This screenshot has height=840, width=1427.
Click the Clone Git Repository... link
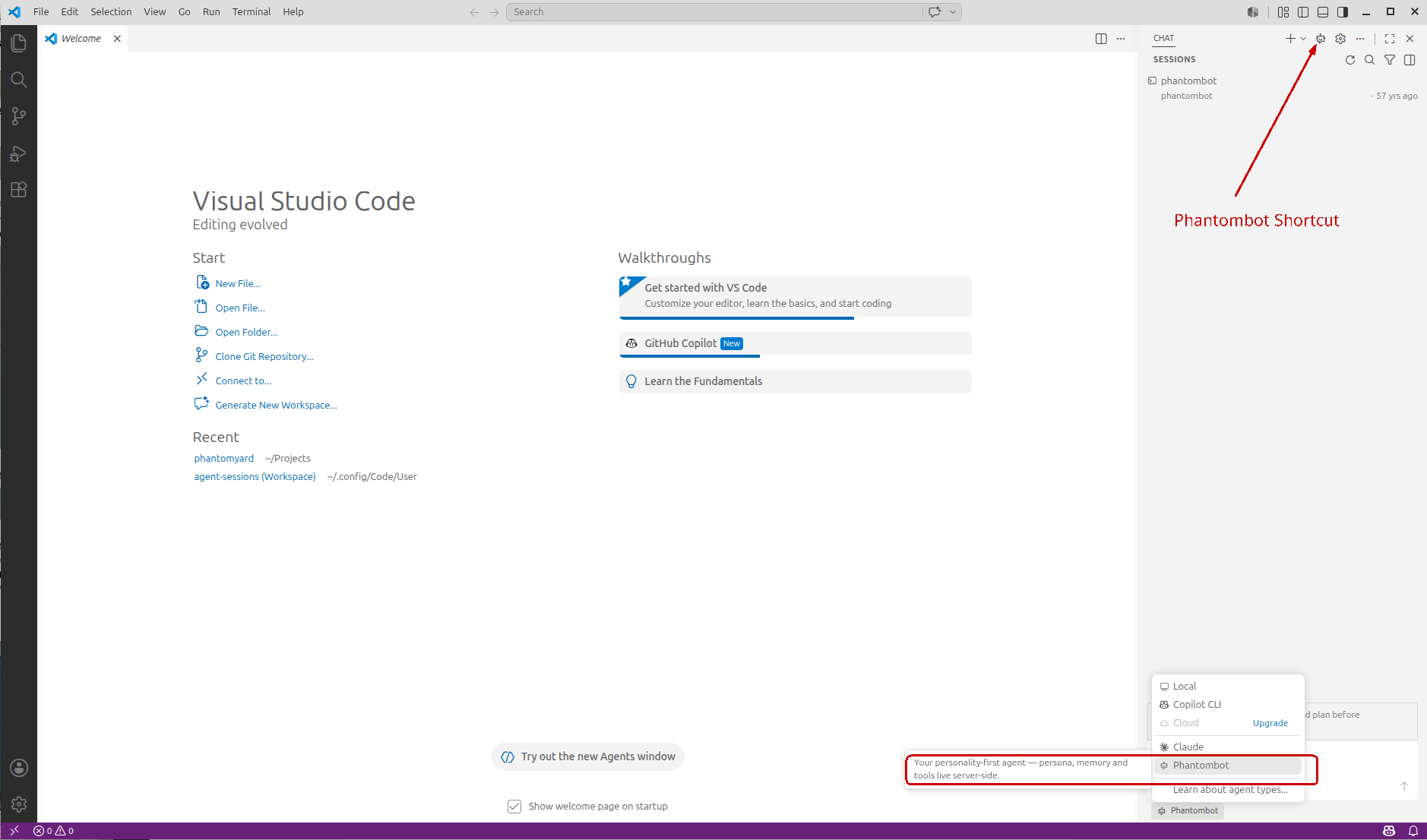(264, 356)
